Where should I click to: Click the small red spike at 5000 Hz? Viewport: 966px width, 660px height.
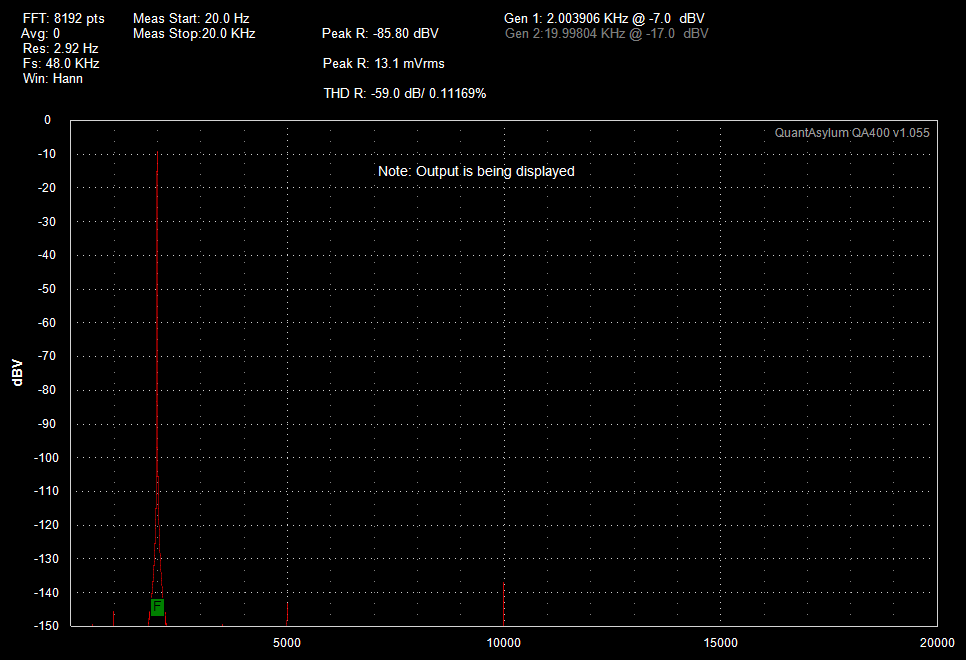(287, 614)
